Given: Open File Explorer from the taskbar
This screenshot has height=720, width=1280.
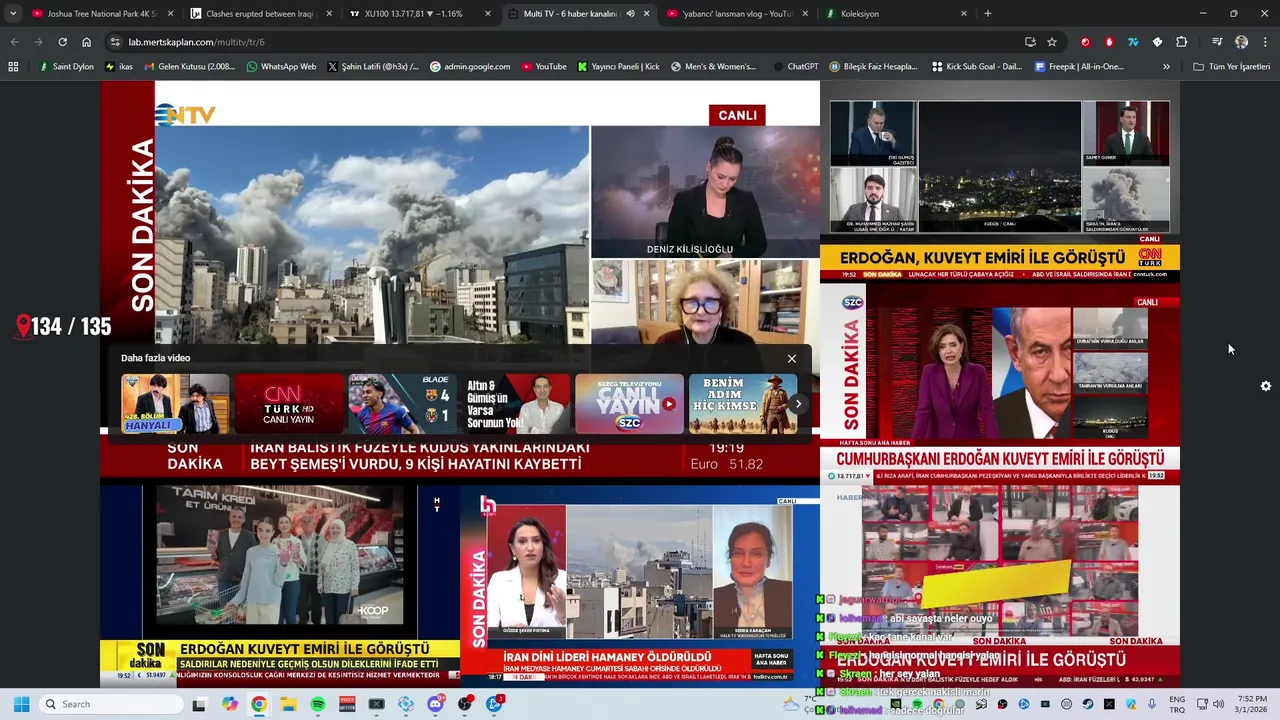Looking at the screenshot, I should click(x=288, y=704).
